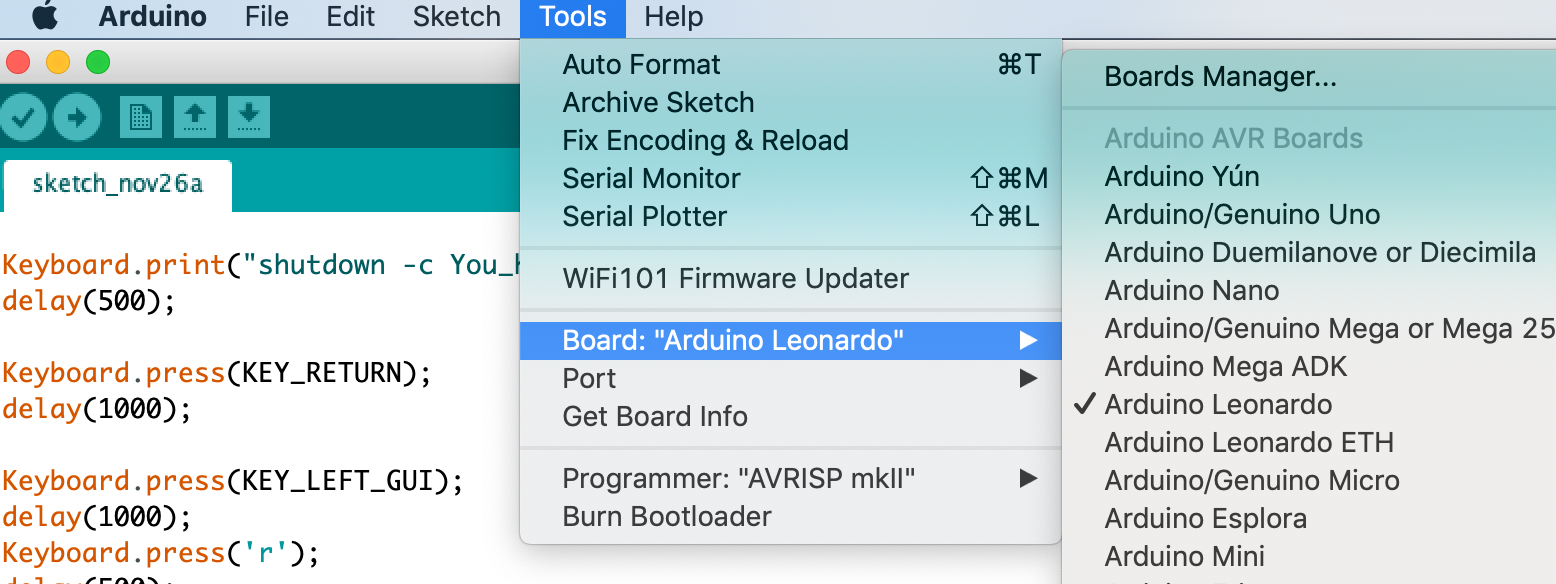
Task: Open the Serial Plotter
Action: click(x=791, y=217)
